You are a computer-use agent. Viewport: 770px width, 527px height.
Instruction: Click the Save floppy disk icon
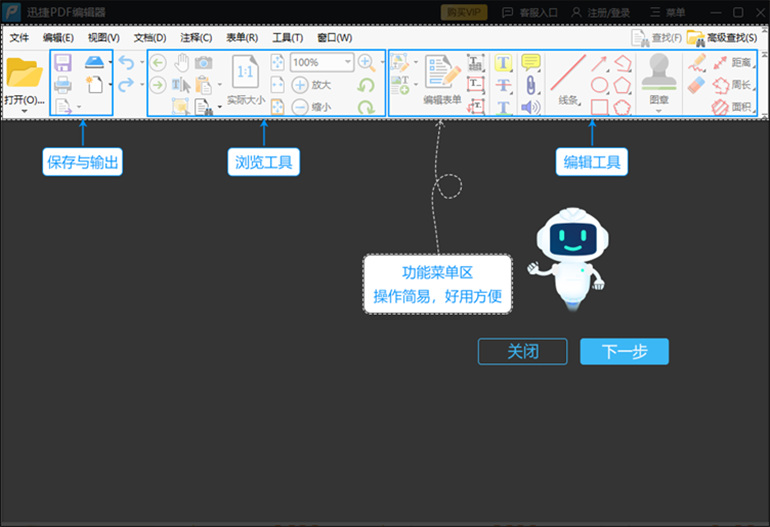point(63,63)
